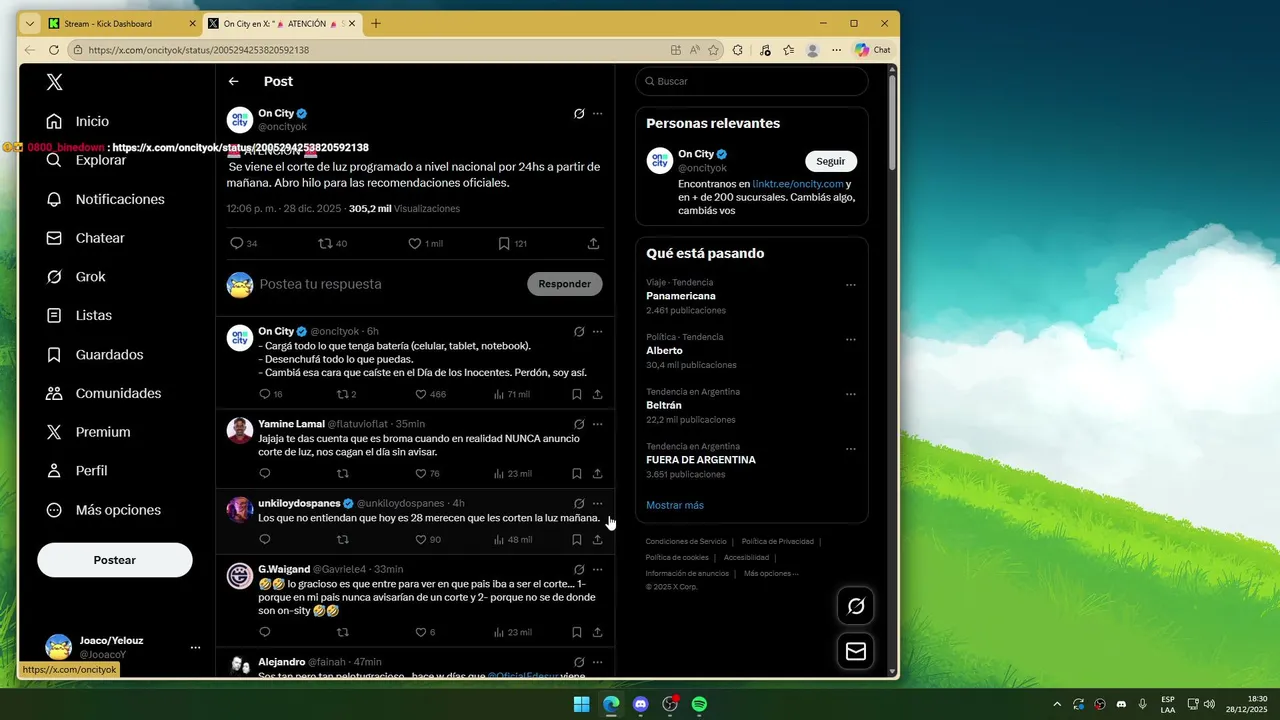Click the Buscar search field

click(x=752, y=81)
